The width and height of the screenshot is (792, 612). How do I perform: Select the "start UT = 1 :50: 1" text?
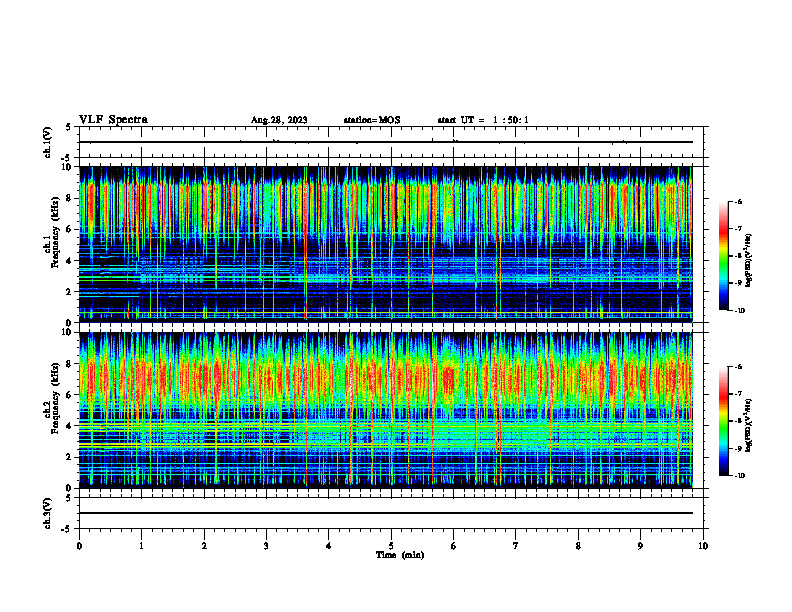coord(483,120)
